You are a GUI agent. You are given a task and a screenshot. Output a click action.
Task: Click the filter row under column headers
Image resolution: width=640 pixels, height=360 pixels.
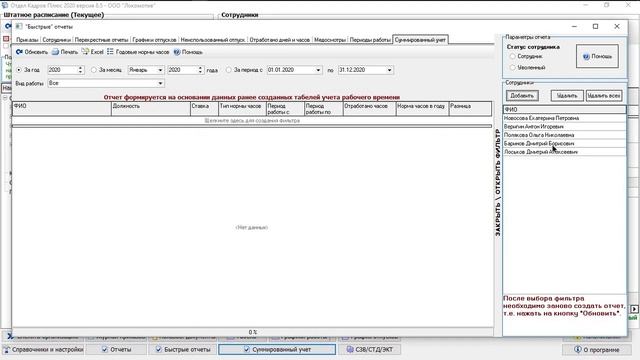coord(252,120)
